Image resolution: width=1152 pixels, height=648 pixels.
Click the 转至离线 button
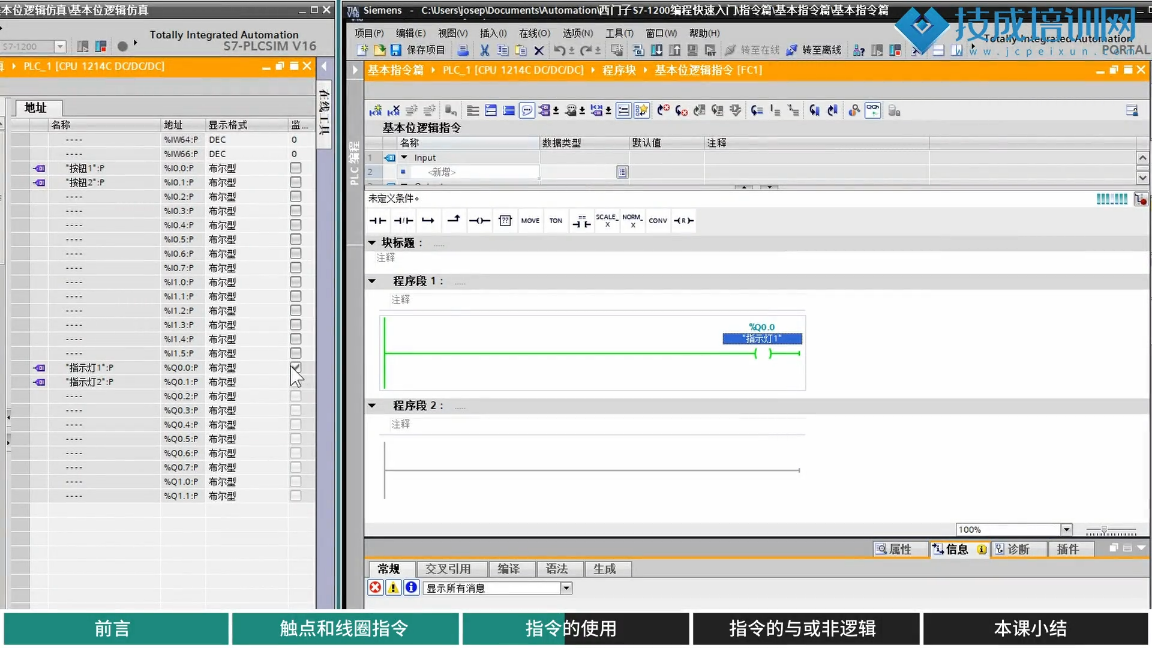pos(813,50)
